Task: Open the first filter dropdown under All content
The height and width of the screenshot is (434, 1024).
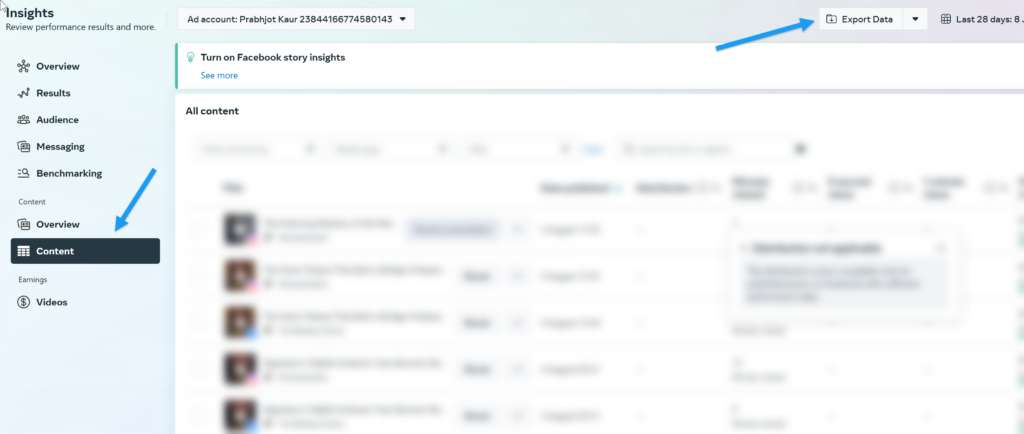Action: [255, 149]
